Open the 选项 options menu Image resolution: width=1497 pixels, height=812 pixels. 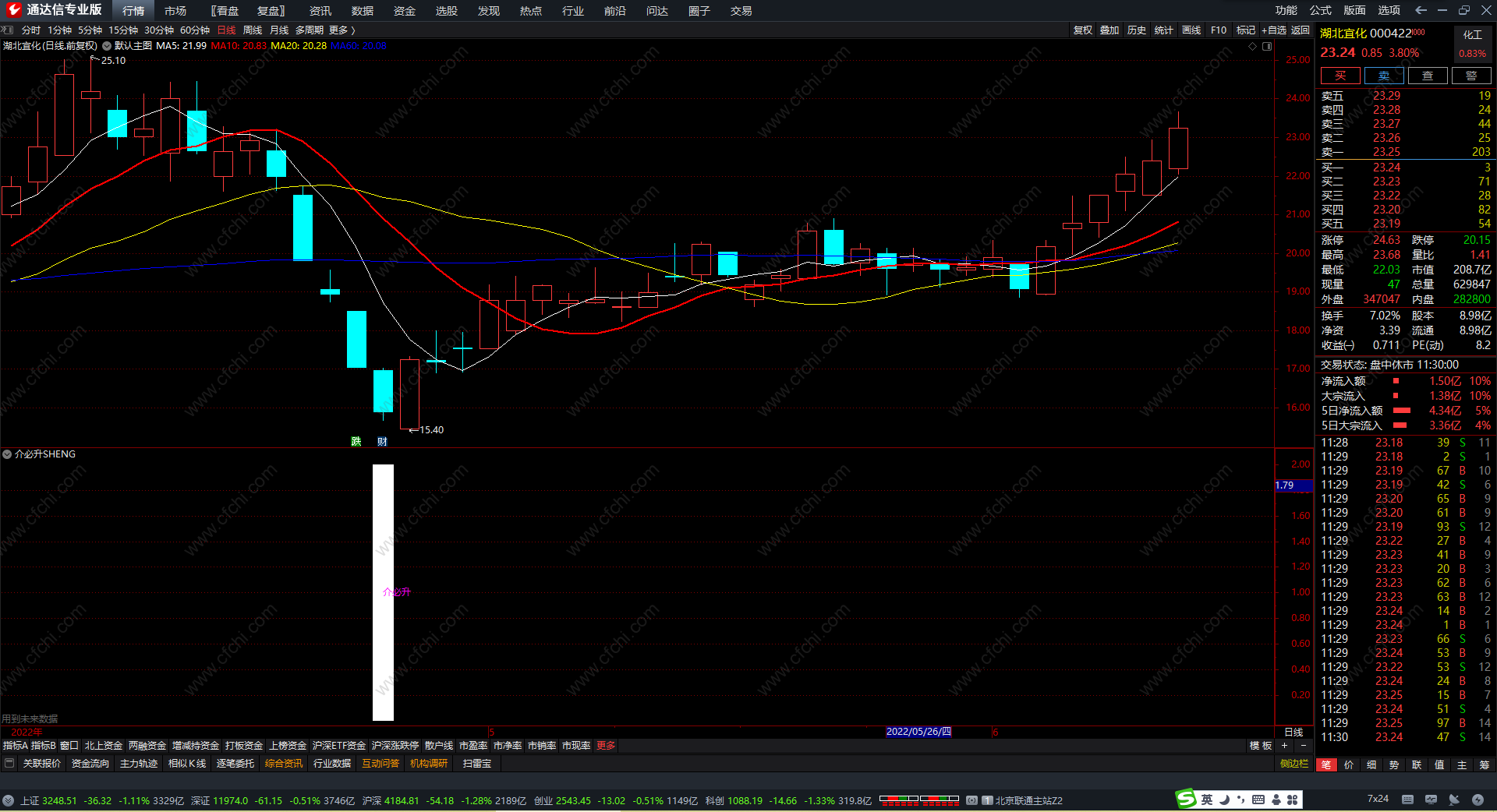click(1389, 10)
